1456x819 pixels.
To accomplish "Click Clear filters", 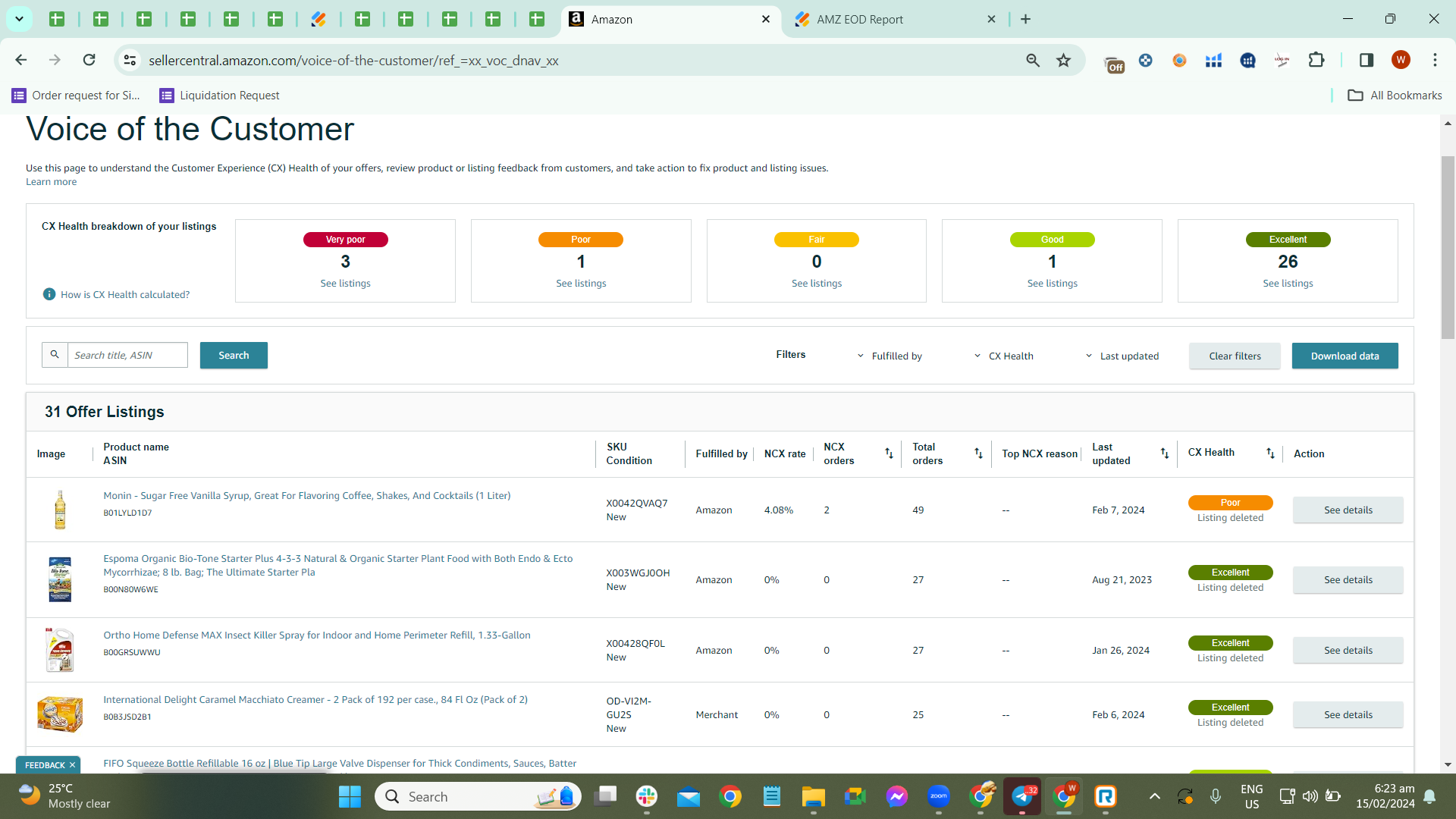I will [1235, 356].
